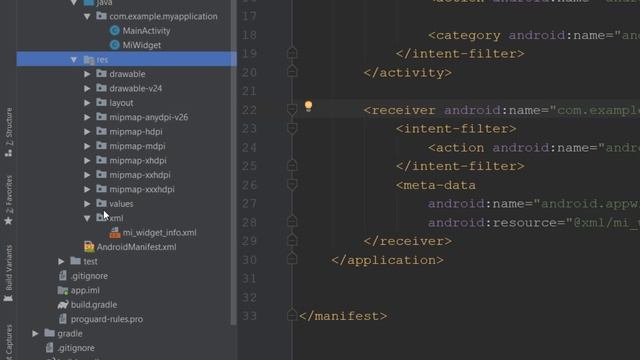Click the Build Variants android icon

(8, 298)
